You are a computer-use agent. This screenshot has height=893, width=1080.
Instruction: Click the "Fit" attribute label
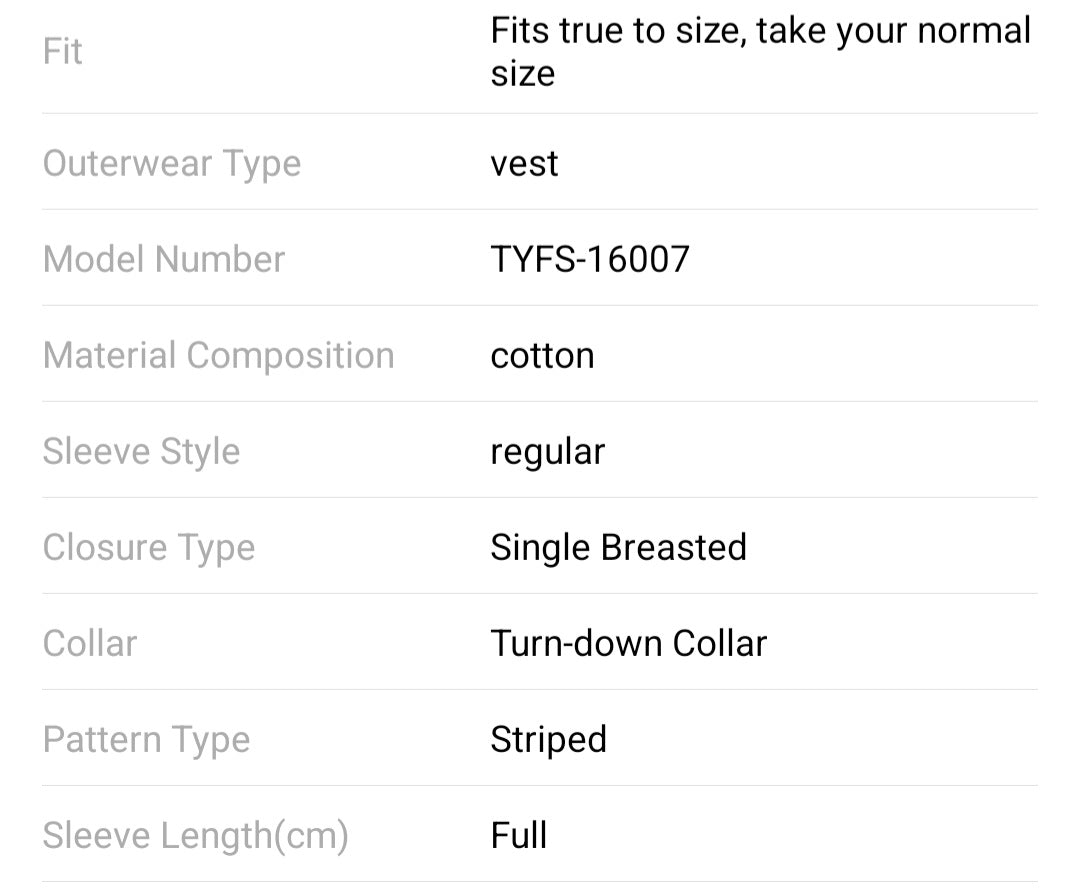tap(62, 51)
